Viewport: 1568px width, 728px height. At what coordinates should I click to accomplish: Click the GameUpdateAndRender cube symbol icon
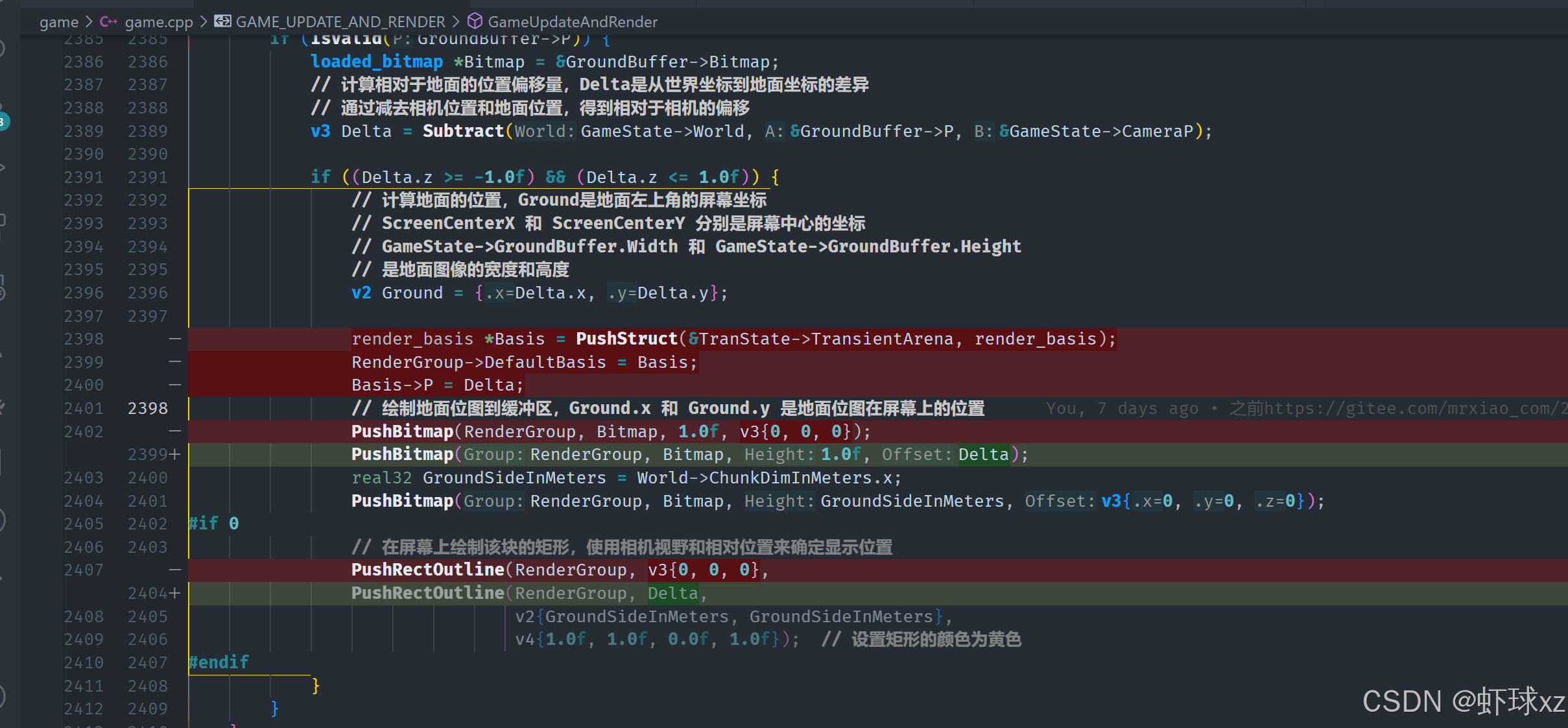(475, 21)
